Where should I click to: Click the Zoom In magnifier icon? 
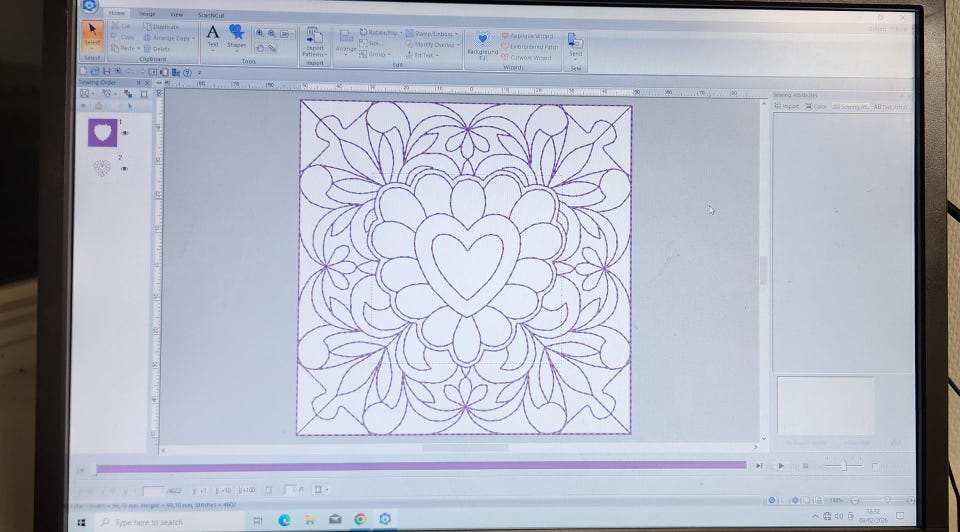260,34
